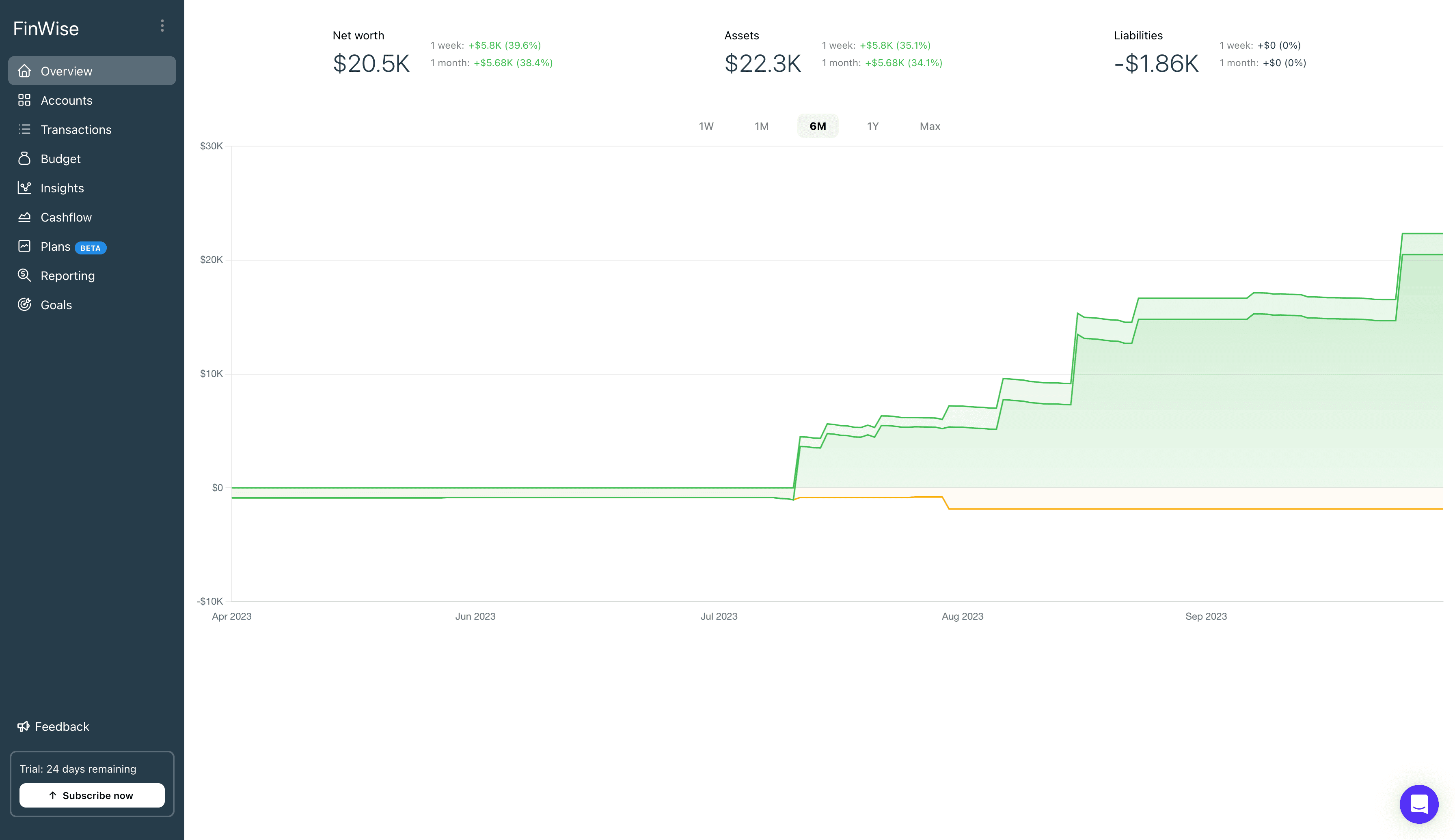The width and height of the screenshot is (1455, 840).
Task: Open the Insights chart icon
Action: pyautogui.click(x=24, y=187)
